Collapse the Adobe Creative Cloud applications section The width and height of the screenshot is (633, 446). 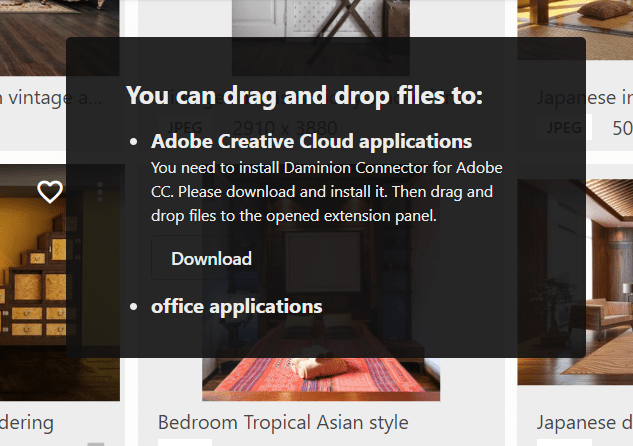(x=311, y=141)
